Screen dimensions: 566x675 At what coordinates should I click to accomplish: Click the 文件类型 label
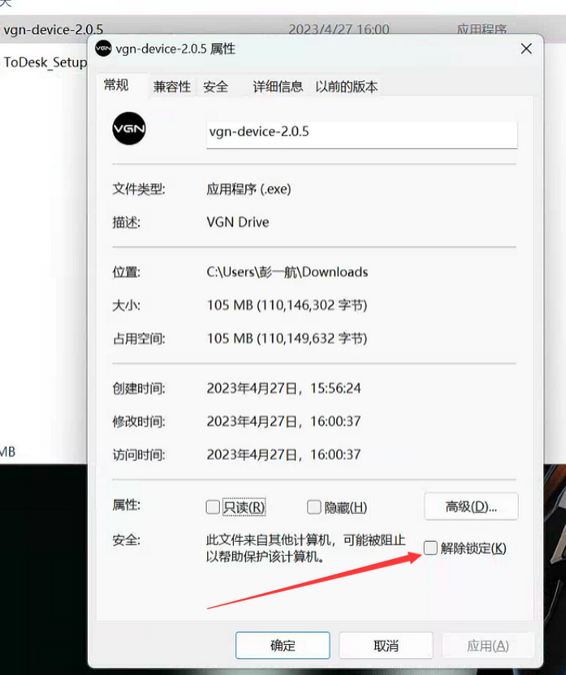[139, 189]
